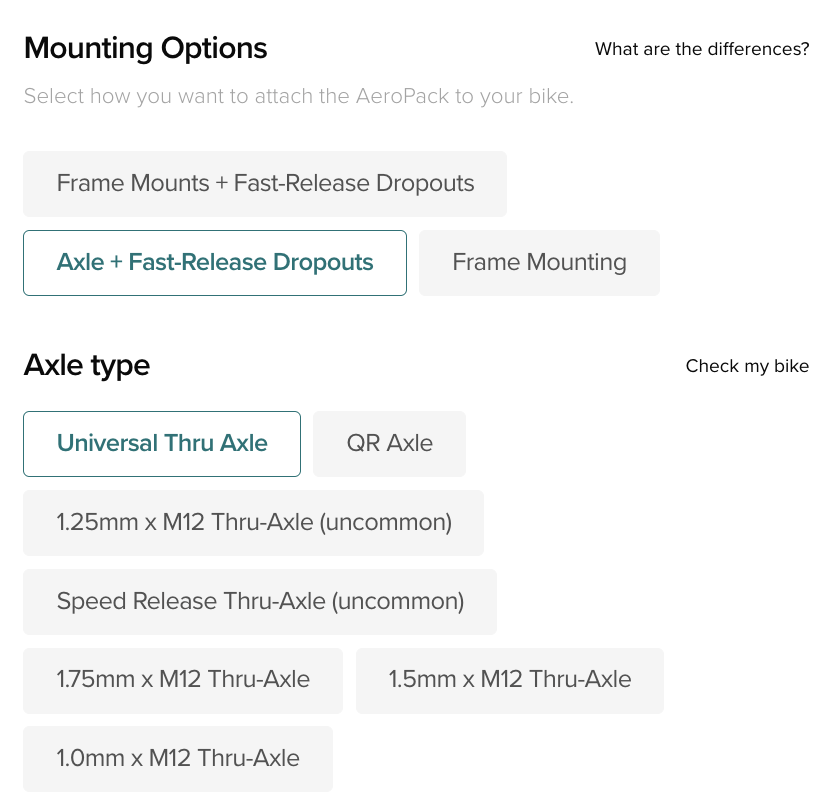
Task: Select the 1.5mm x M12 Thru-Axle
Action: (510, 681)
